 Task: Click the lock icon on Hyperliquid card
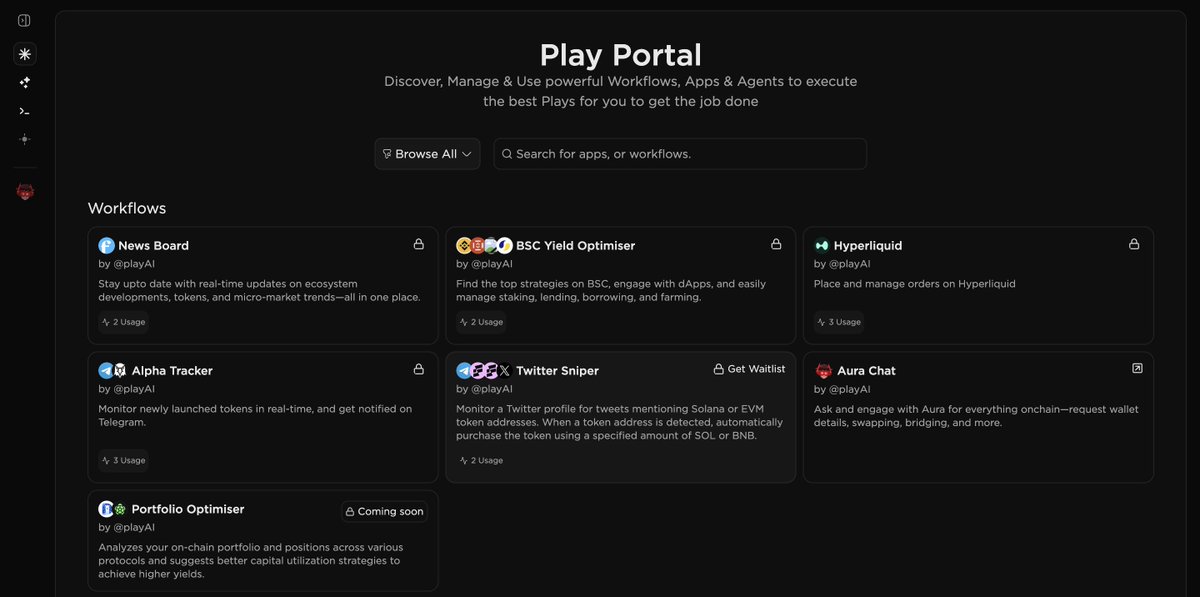tap(1134, 244)
